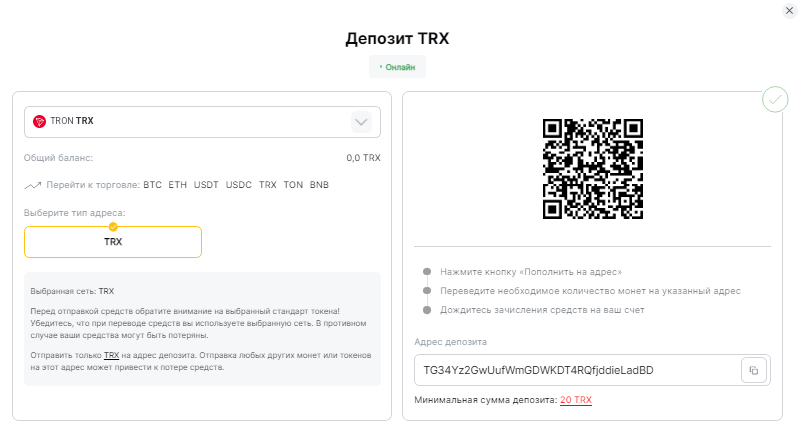The height and width of the screenshot is (436, 799).
Task: Click the green checkmark circle icon
Action: pos(775,99)
